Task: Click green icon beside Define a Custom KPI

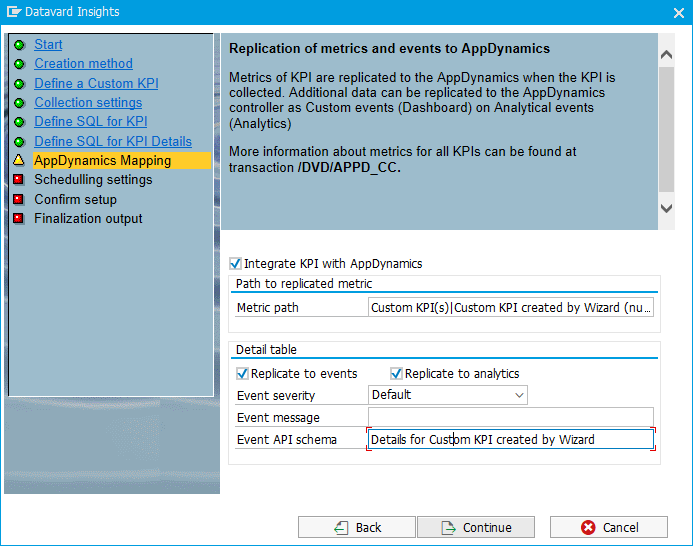Action: (x=19, y=84)
